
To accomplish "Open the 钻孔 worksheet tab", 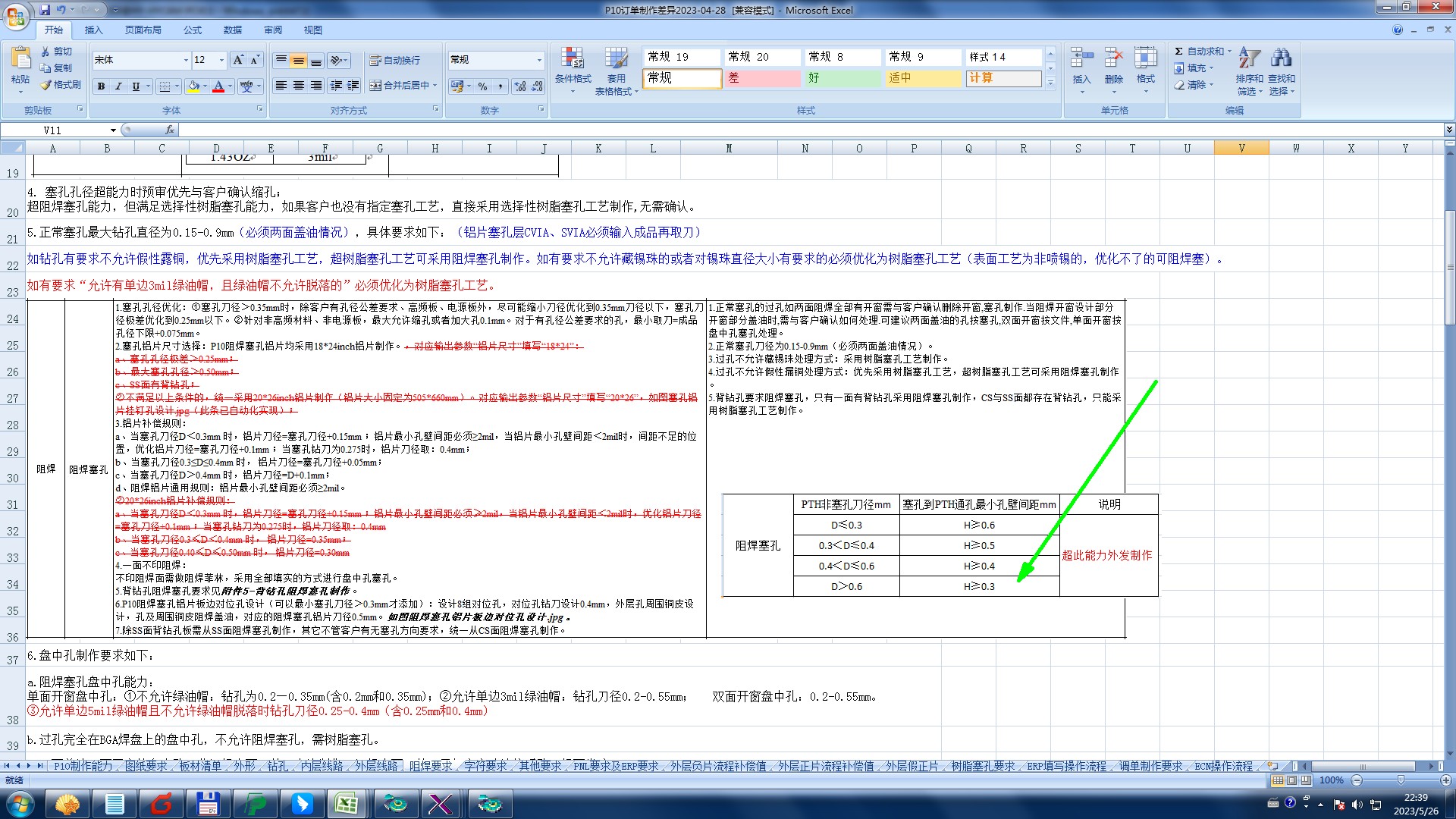I will click(277, 767).
